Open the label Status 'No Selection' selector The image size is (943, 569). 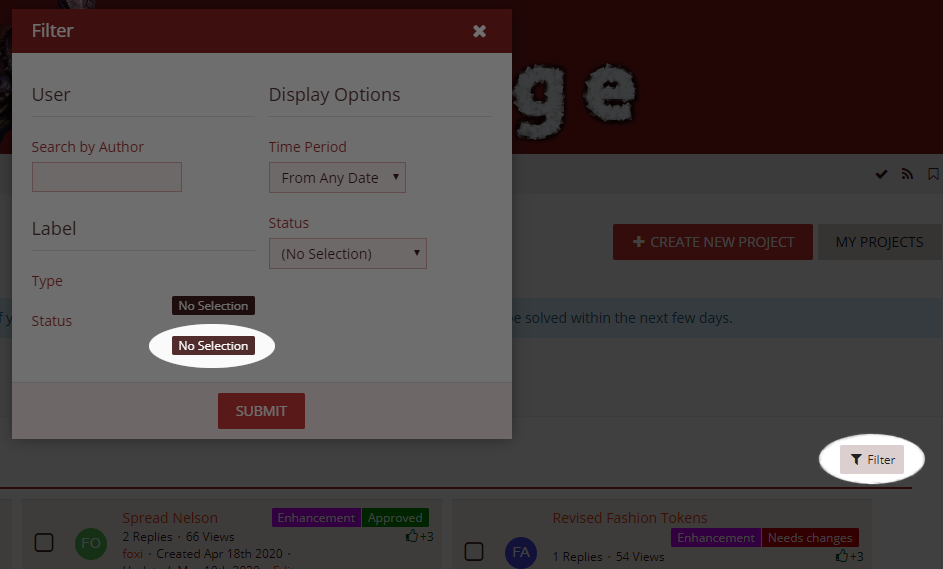pyautogui.click(x=213, y=346)
